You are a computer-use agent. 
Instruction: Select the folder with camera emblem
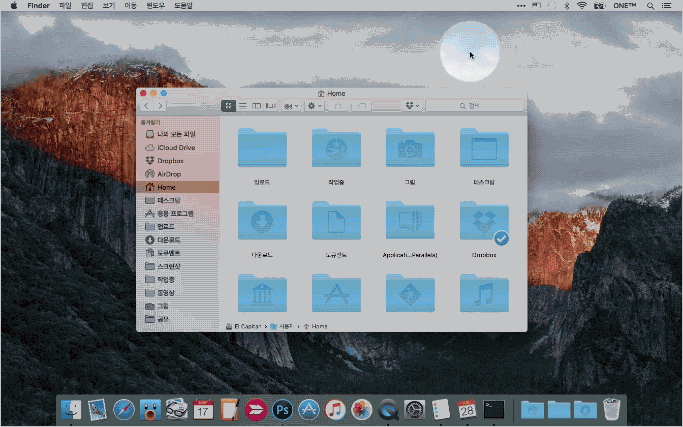(410, 148)
